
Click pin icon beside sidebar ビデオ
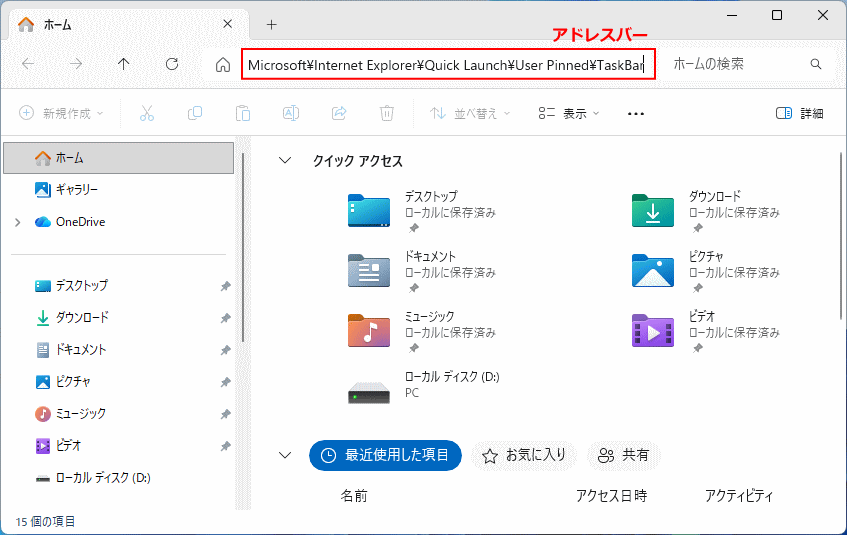point(225,446)
